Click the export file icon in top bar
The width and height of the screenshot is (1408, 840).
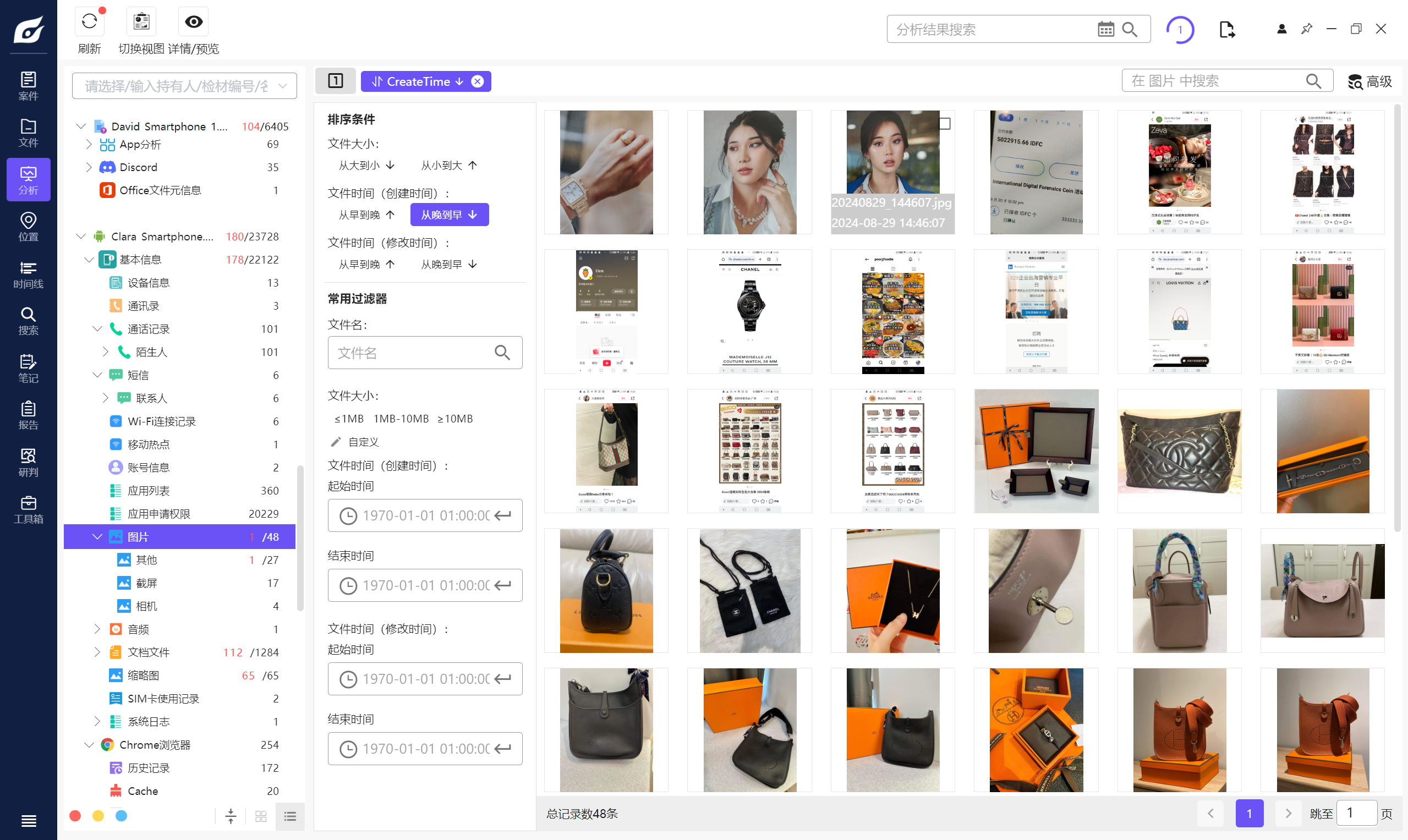[1227, 30]
